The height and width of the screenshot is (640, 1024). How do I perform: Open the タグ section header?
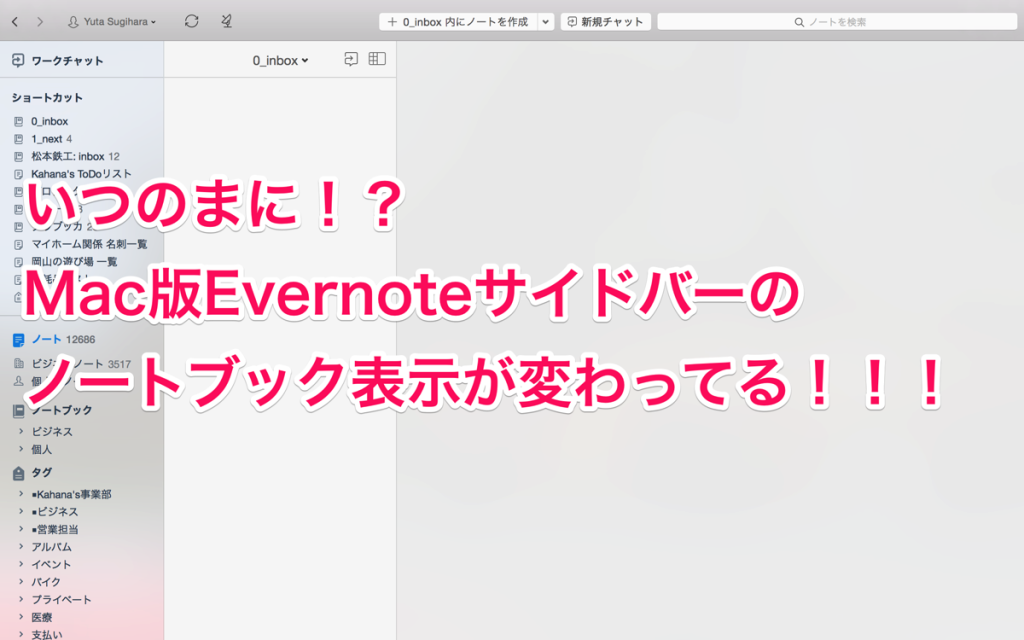42,472
